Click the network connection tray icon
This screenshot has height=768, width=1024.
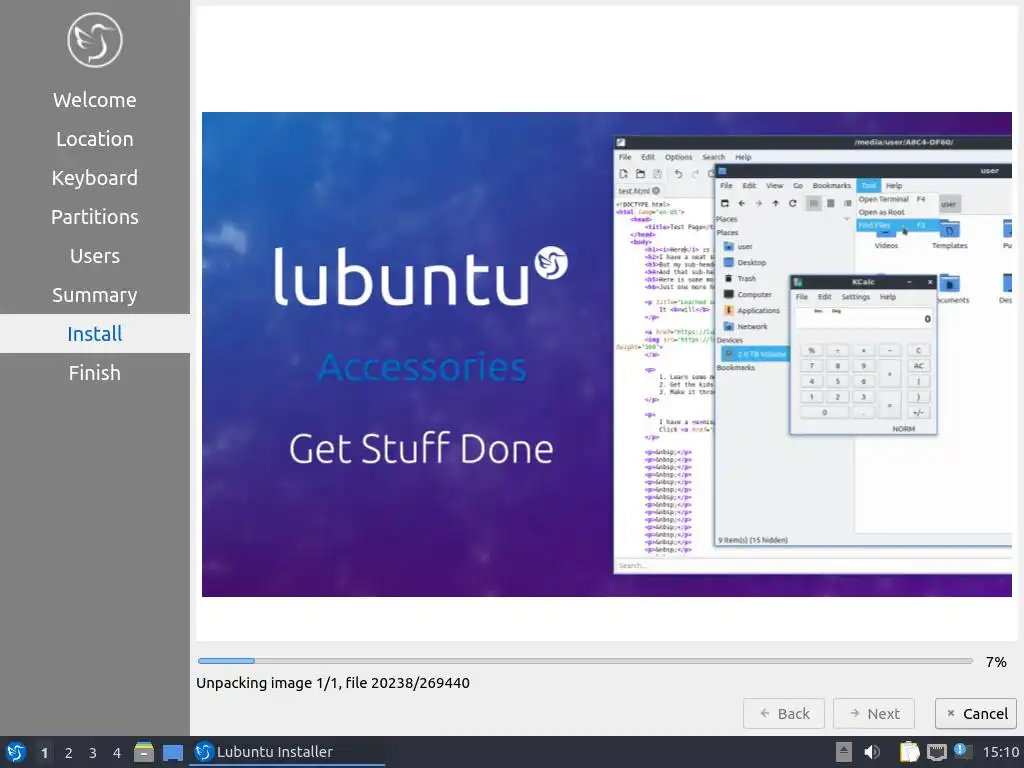pyautogui.click(x=936, y=752)
